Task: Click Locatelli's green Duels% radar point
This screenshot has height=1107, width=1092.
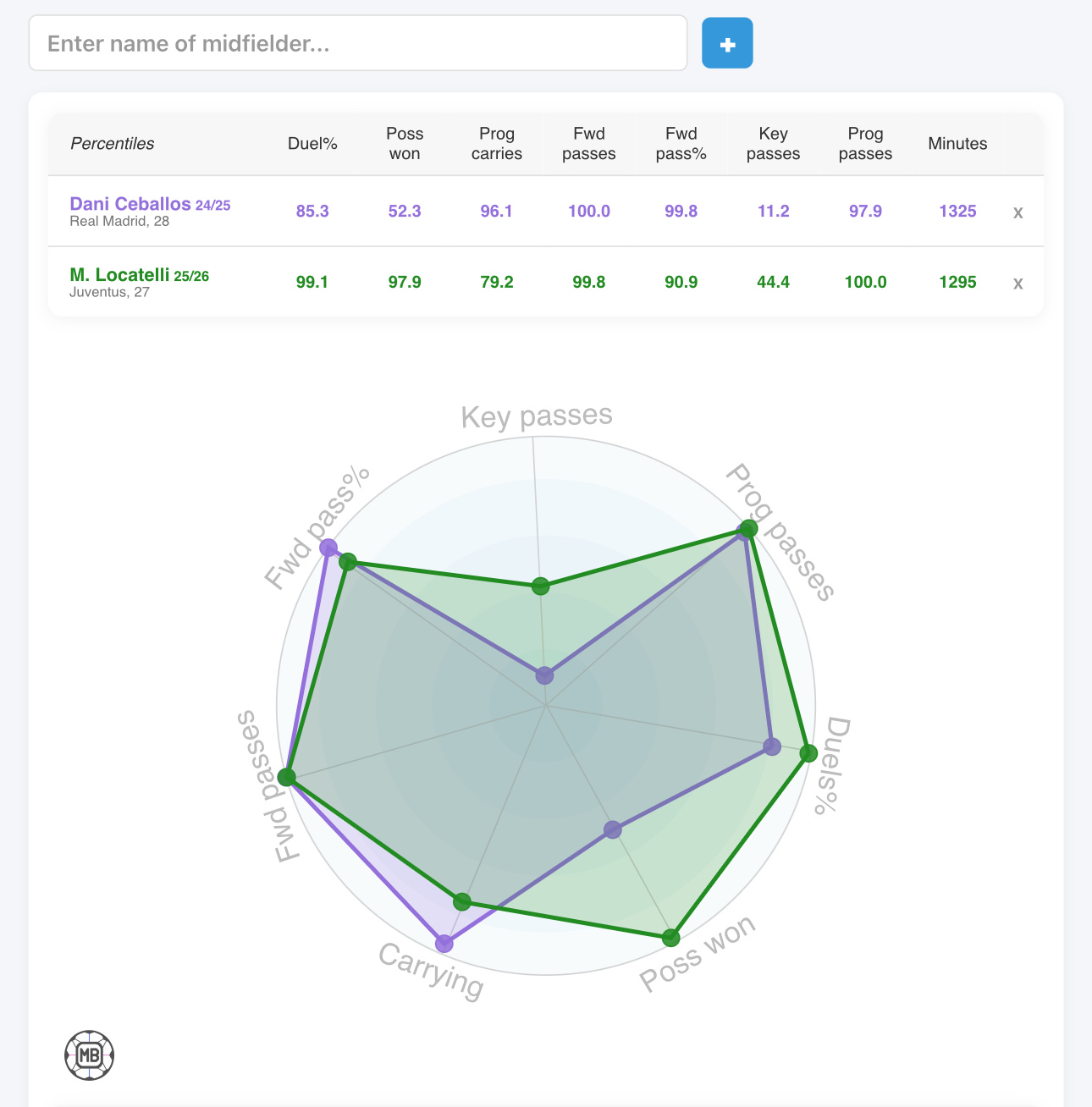Action: point(809,753)
